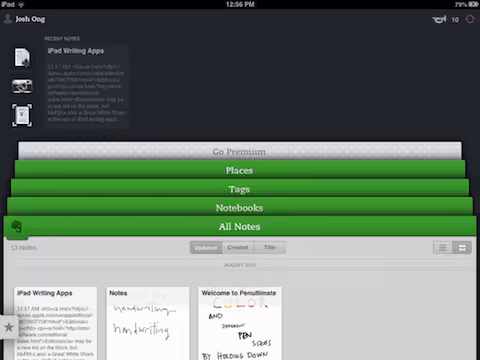Tap the Evernote Trunk elephant icon
This screenshot has height=360, width=480.
pos(439,20)
